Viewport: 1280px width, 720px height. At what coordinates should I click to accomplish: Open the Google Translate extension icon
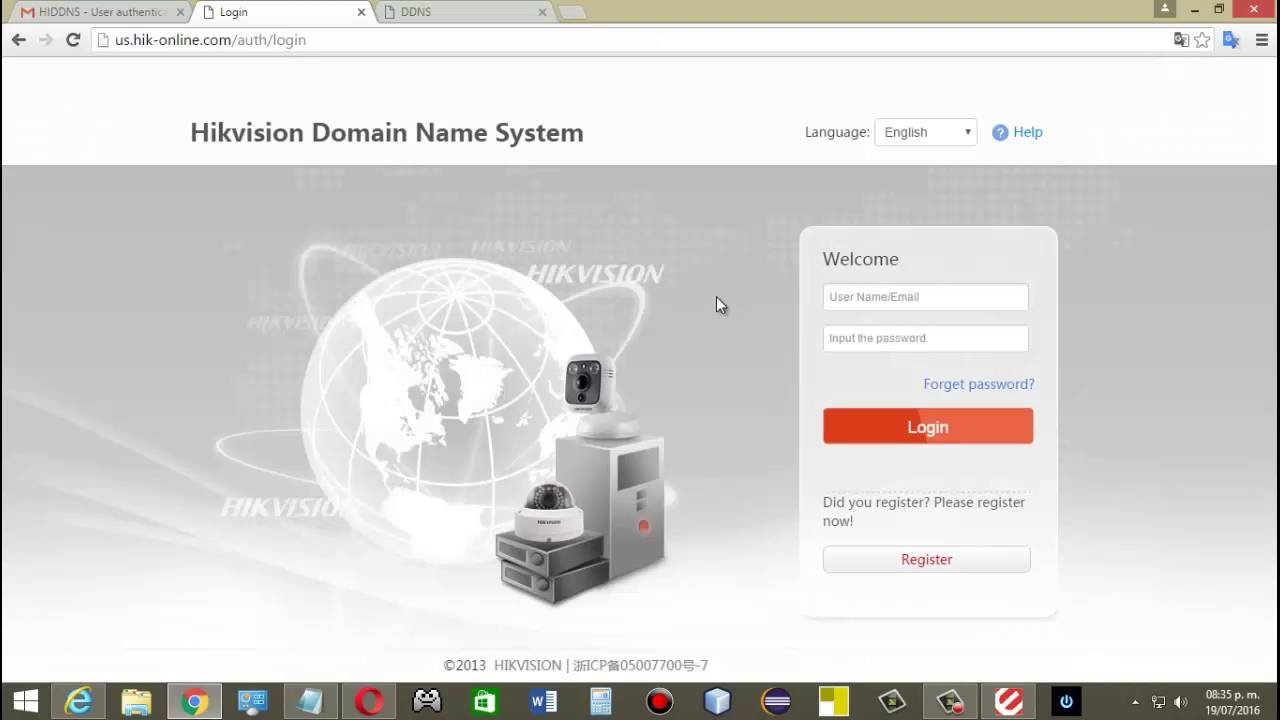coord(1232,40)
